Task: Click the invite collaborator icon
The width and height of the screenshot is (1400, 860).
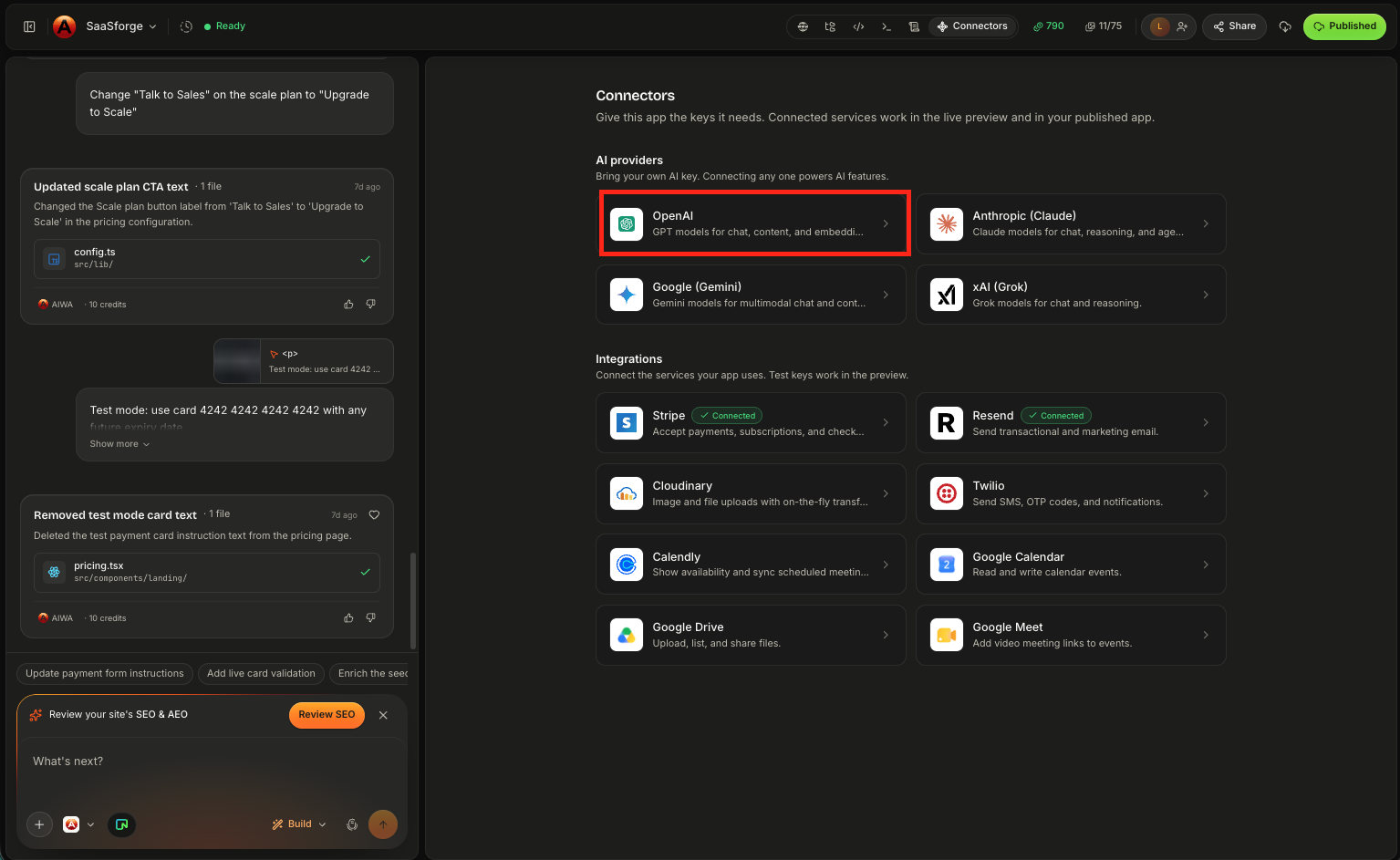Action: [x=1182, y=26]
